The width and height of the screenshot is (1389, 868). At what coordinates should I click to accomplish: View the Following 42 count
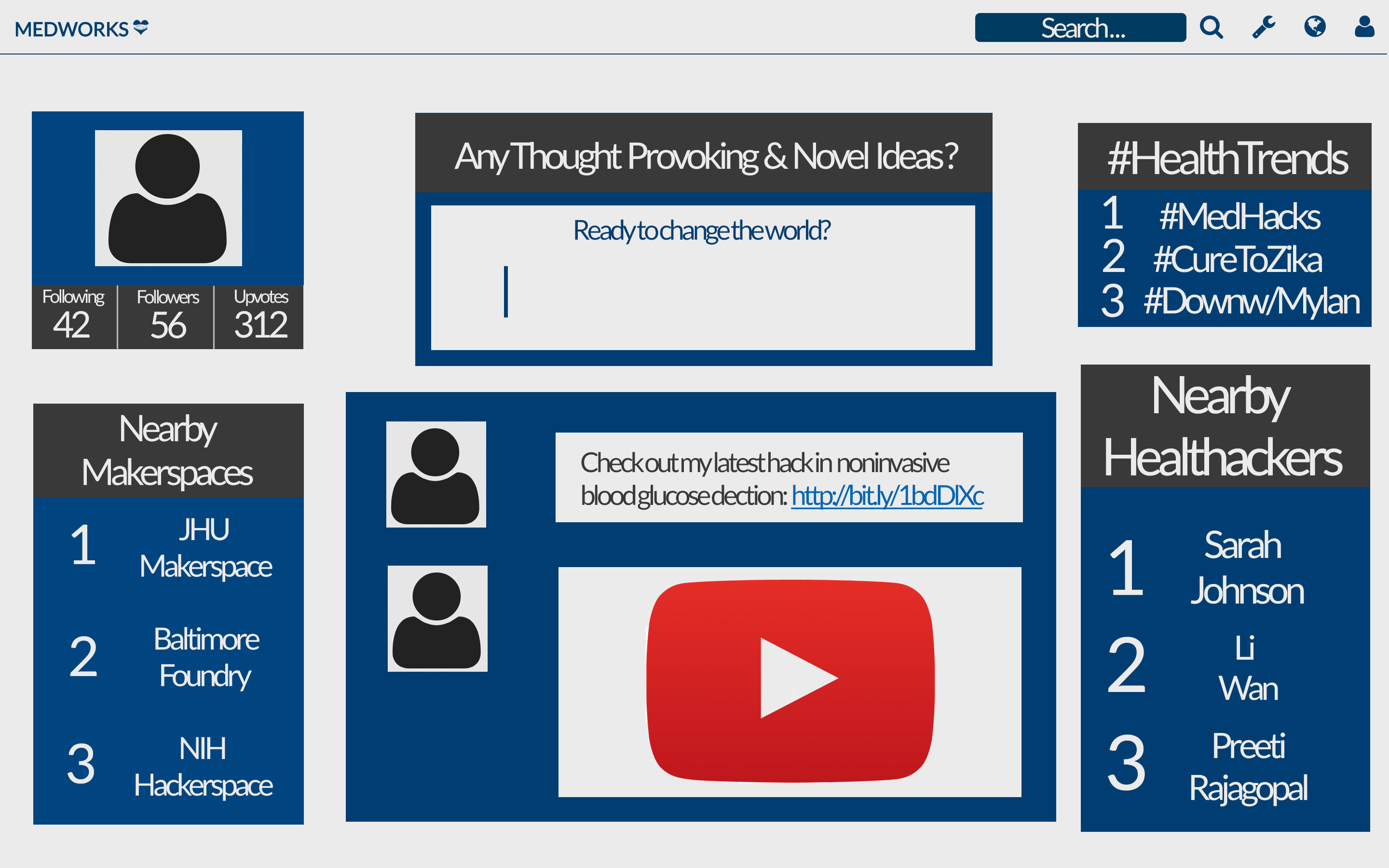pyautogui.click(x=73, y=316)
